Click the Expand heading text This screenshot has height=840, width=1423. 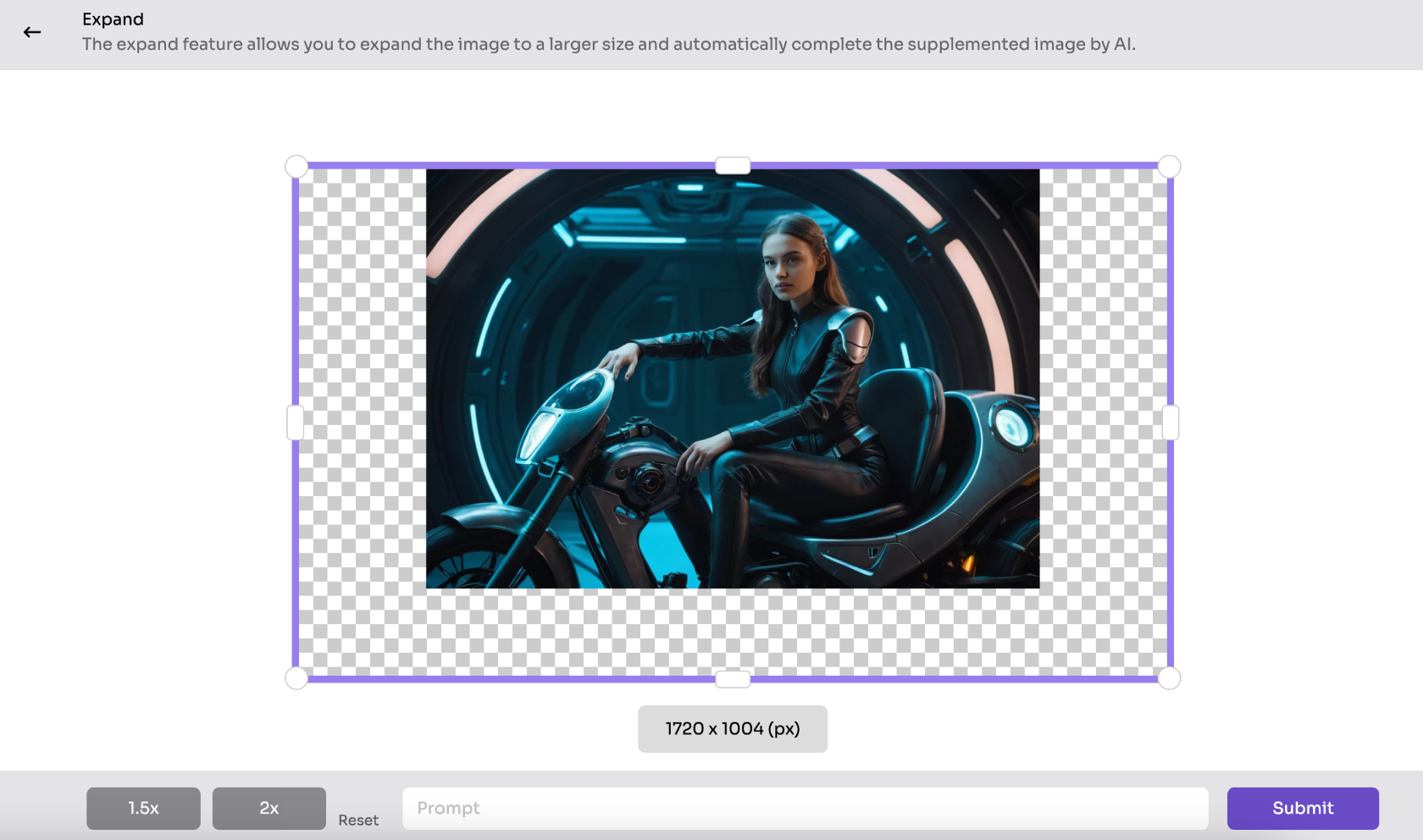pos(113,19)
